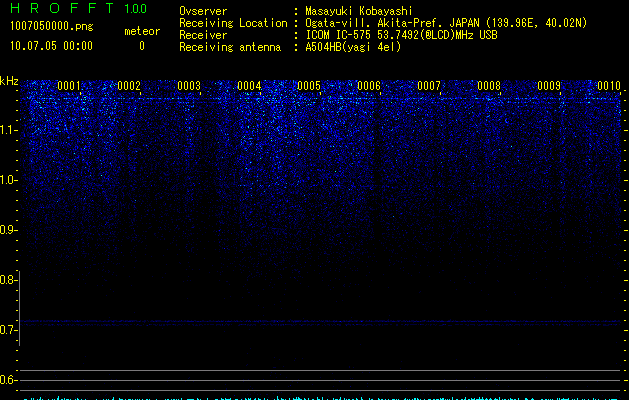Click observer name Masayuki Kobayashi
Viewport: 629px width, 400px height.
[359, 11]
